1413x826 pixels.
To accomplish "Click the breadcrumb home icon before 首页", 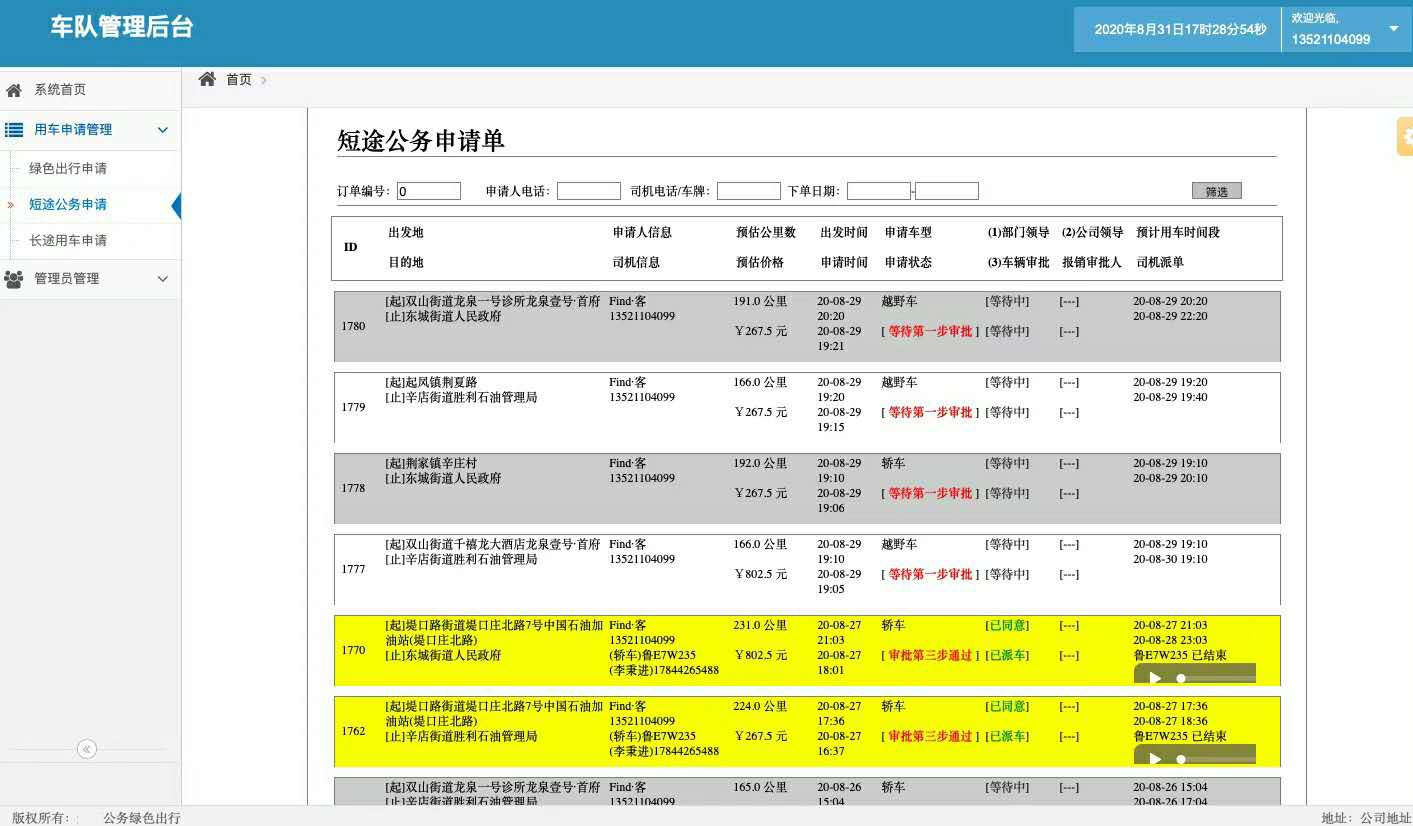I will tap(207, 80).
